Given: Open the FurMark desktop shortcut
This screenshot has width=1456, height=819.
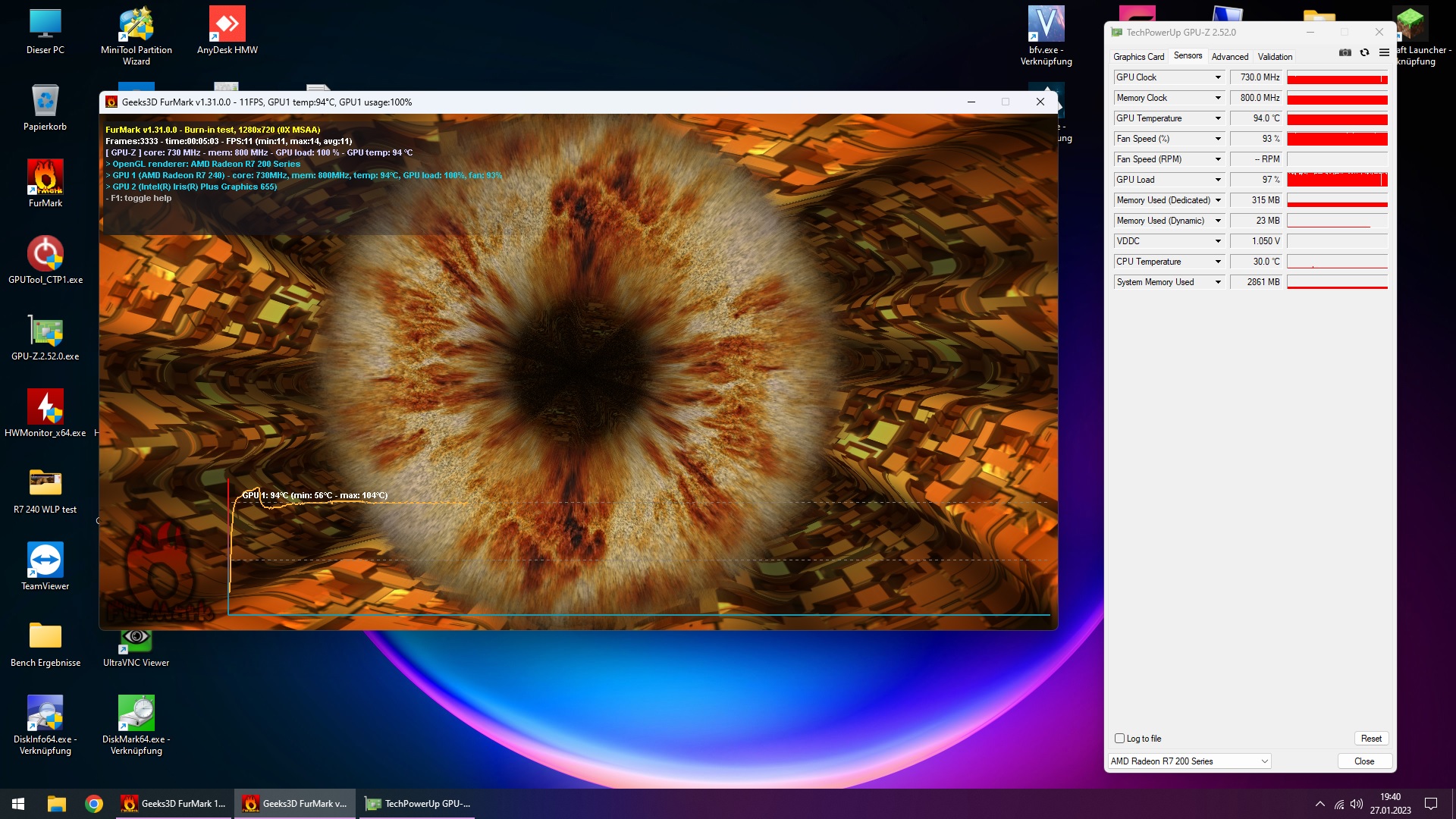Looking at the screenshot, I should click(x=45, y=183).
